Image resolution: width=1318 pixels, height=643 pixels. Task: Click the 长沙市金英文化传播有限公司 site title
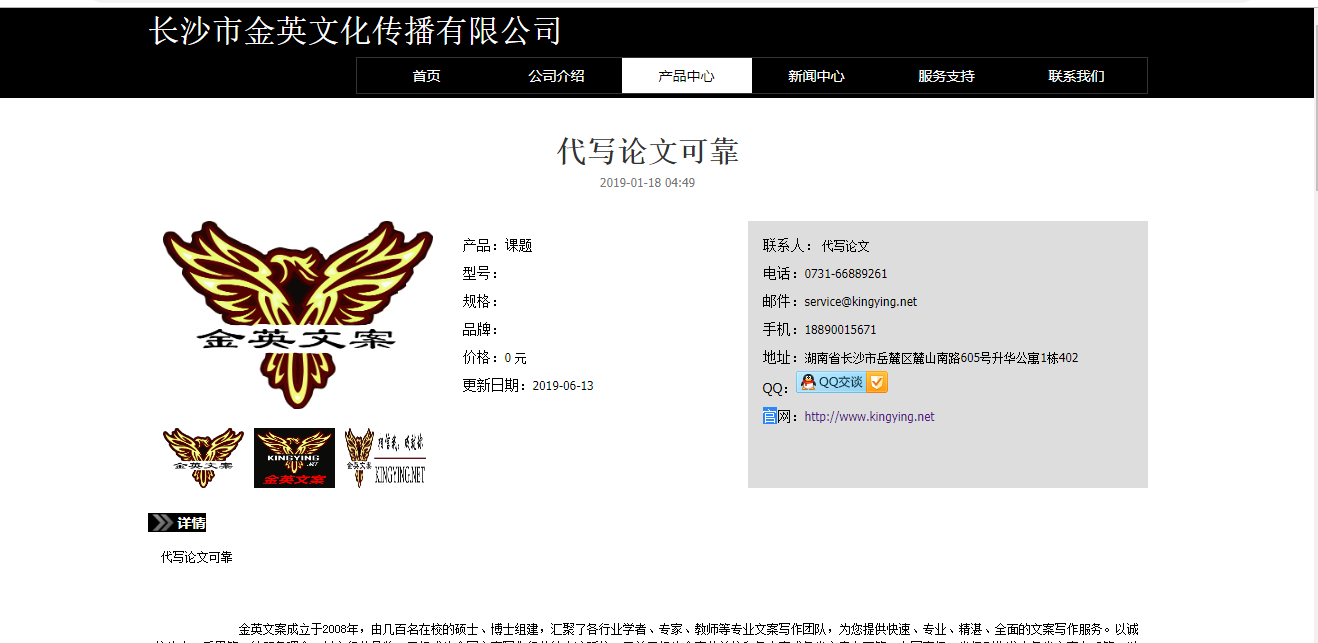click(x=355, y=31)
